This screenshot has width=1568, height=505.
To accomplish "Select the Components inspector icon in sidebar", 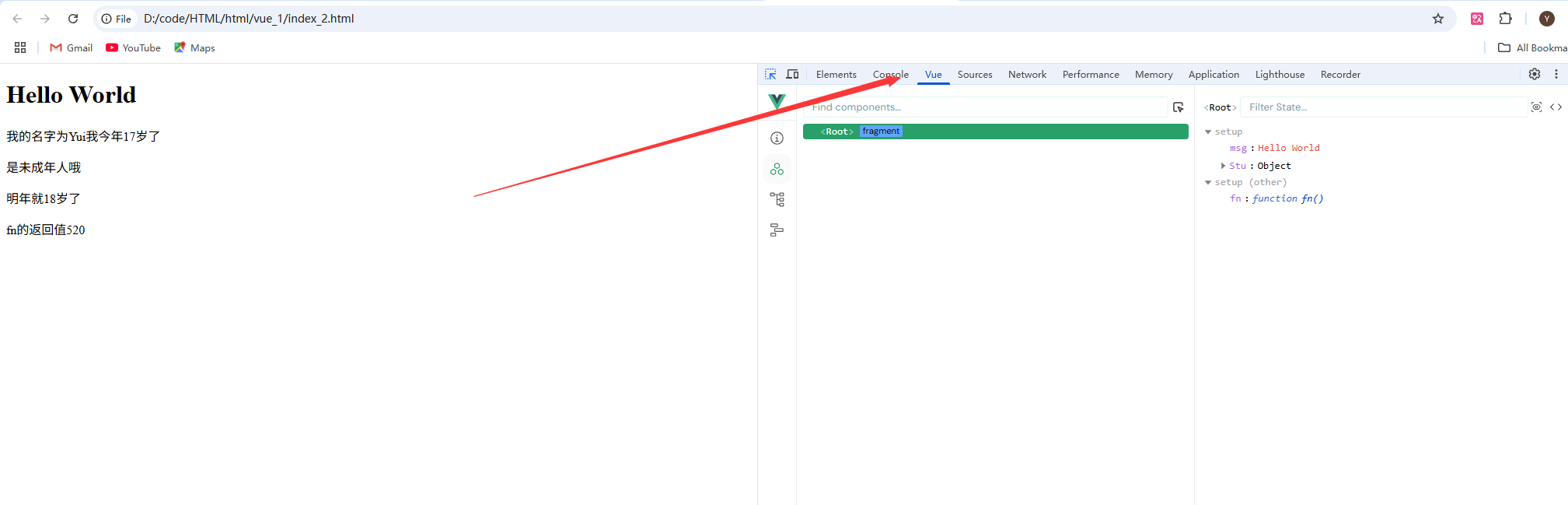I will pyautogui.click(x=777, y=169).
